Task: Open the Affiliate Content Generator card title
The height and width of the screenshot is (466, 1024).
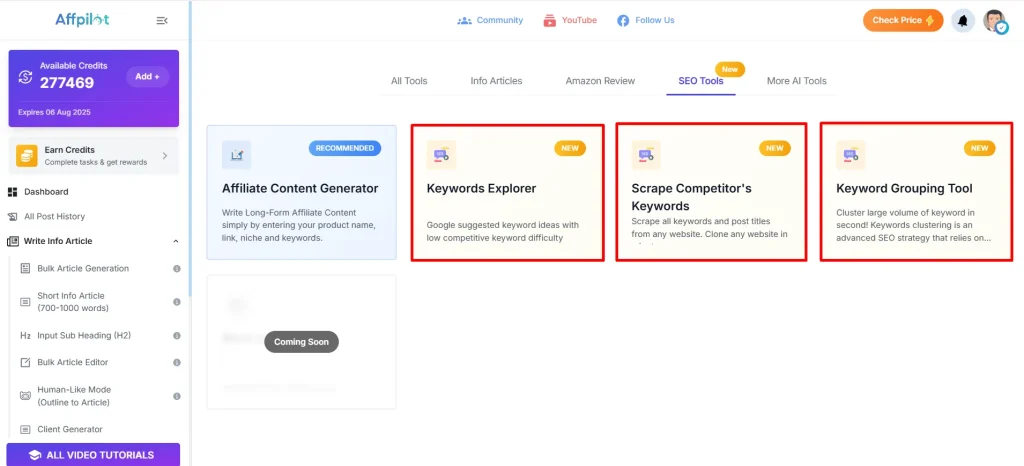Action: click(x=300, y=189)
